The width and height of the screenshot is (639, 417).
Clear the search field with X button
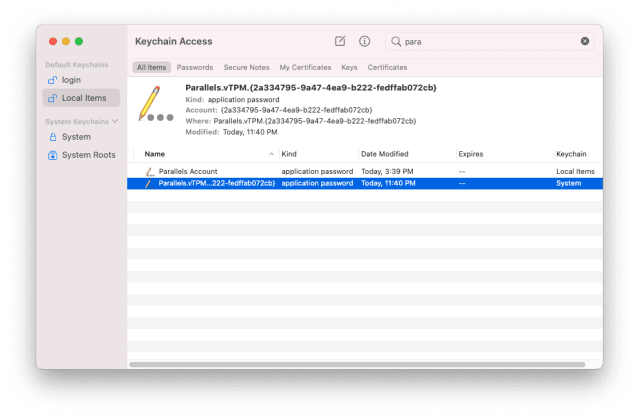pos(585,41)
